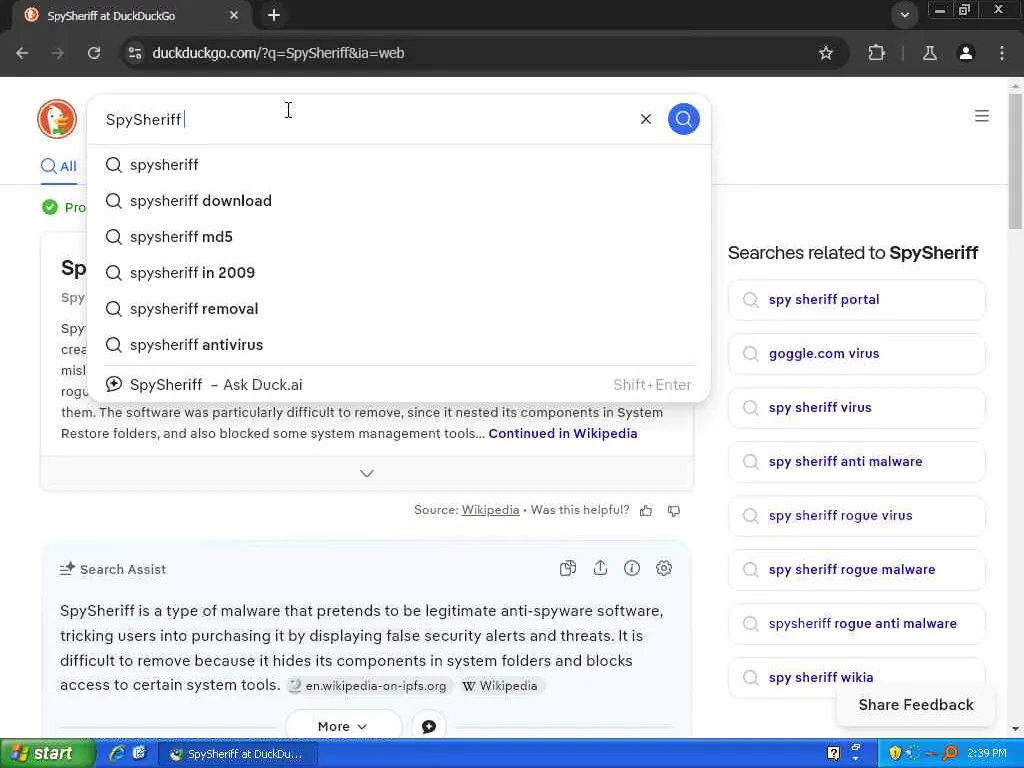Open a new tab with plus button
The width and height of the screenshot is (1024, 768).
274,15
